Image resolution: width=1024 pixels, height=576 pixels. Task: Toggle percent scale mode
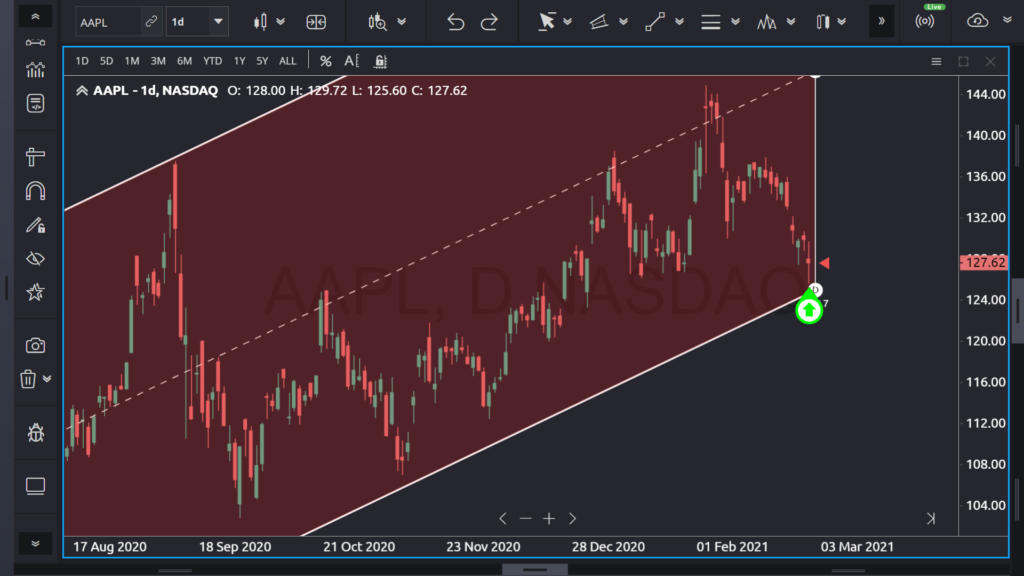(325, 61)
